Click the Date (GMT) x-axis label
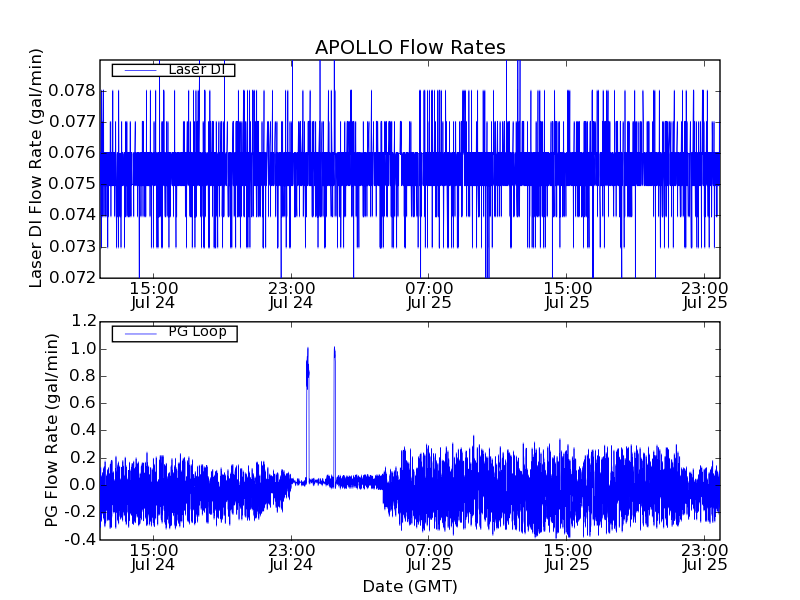The width and height of the screenshot is (800, 600). [410, 586]
